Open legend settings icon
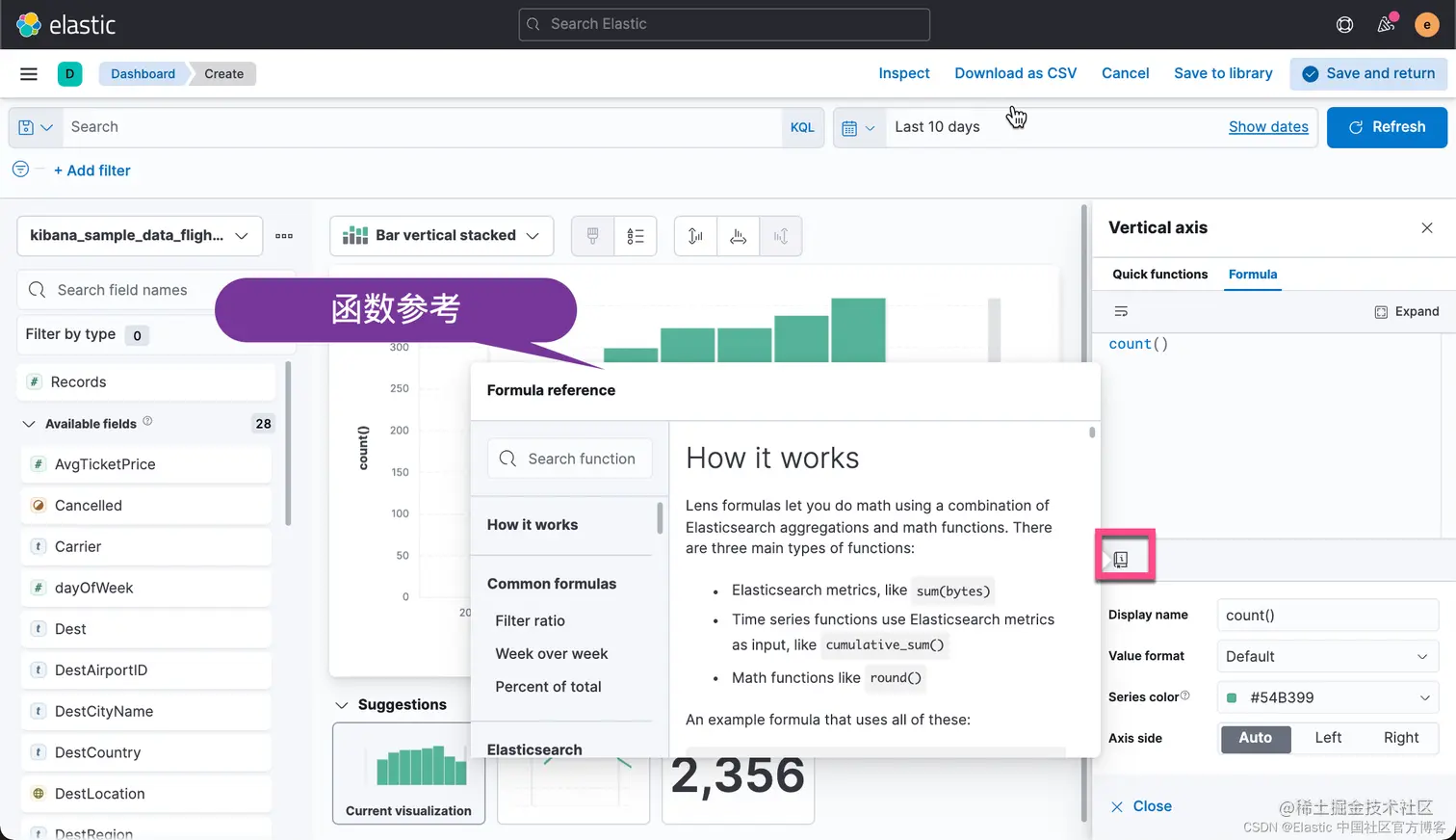Image resolution: width=1456 pixels, height=840 pixels. pos(636,235)
